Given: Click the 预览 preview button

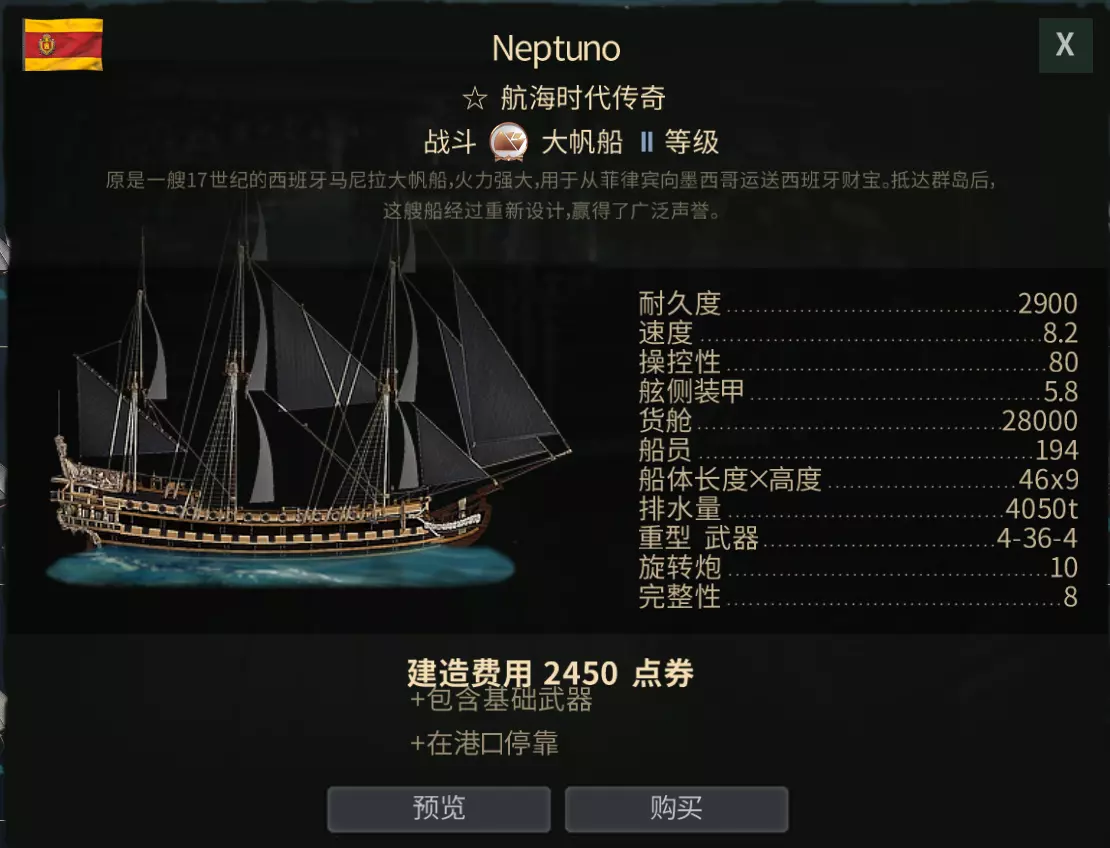Looking at the screenshot, I should click(439, 808).
